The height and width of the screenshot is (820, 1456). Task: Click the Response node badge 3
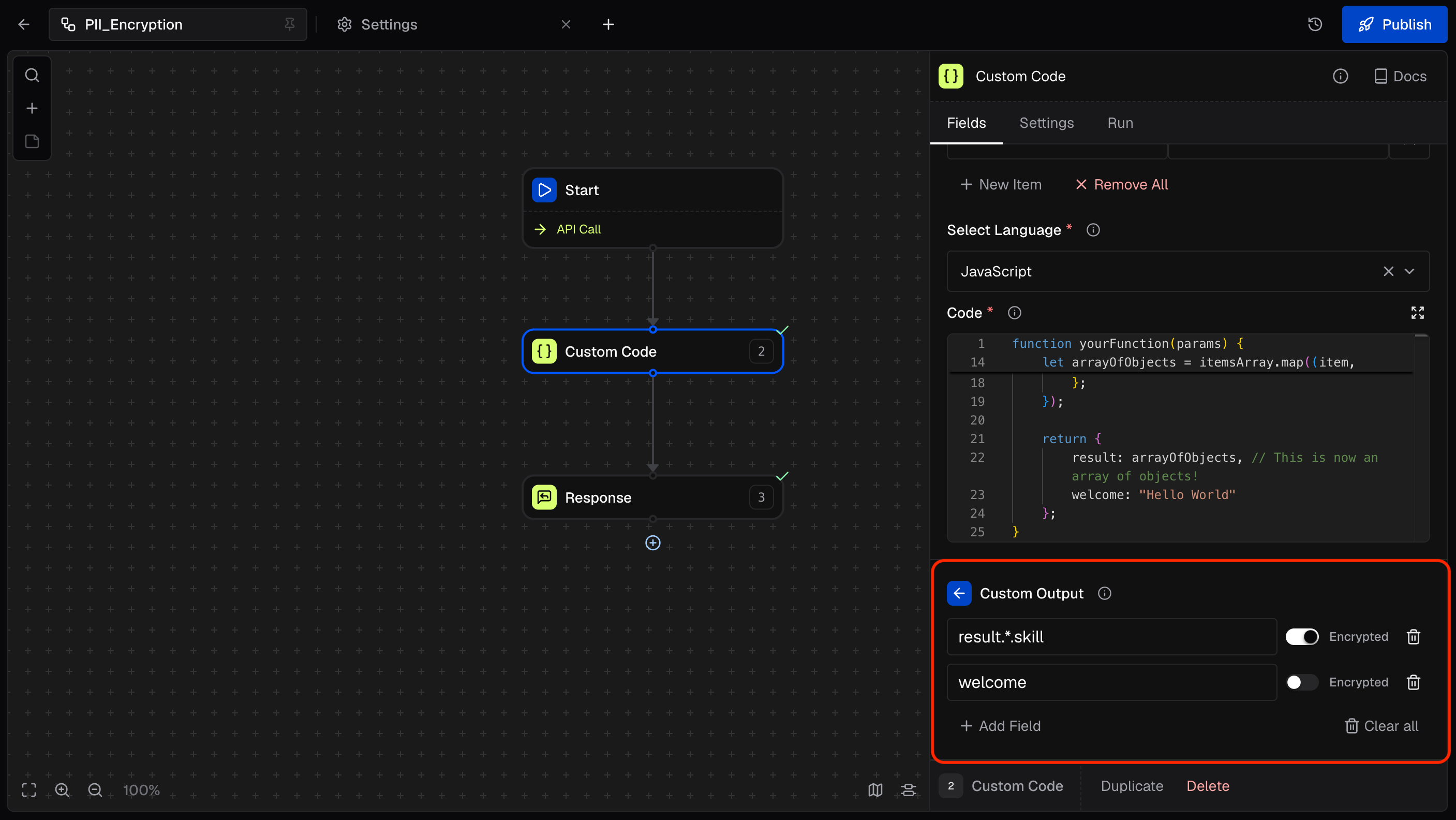point(761,497)
